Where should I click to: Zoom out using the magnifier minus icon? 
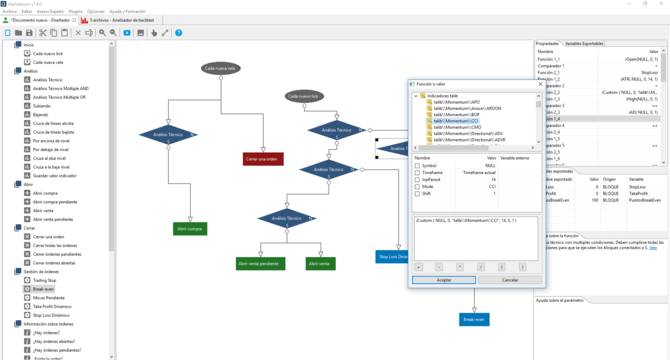coord(113,33)
